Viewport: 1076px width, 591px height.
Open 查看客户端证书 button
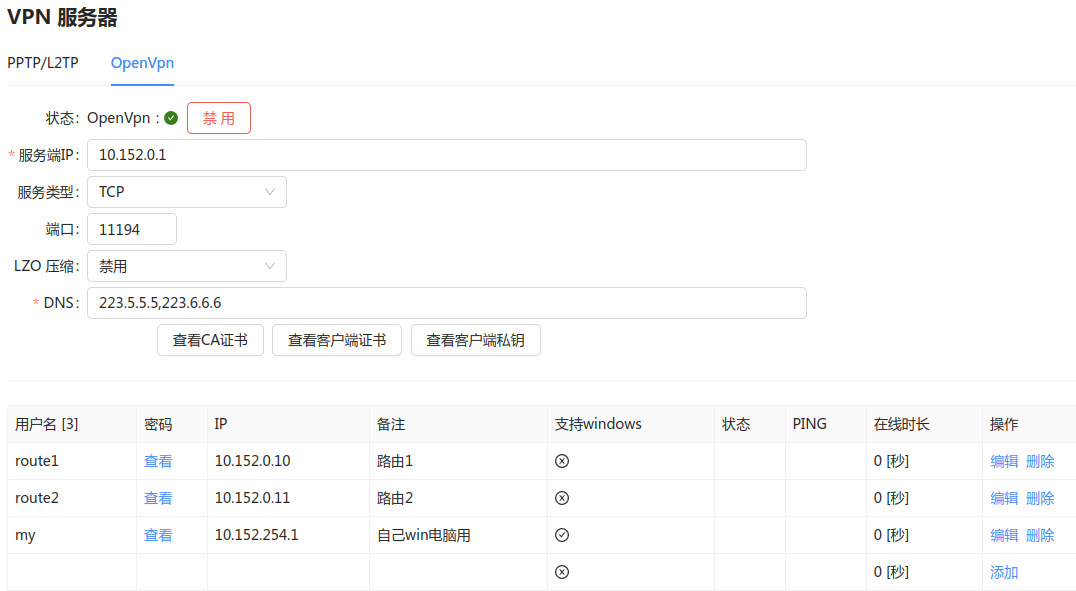click(x=337, y=340)
